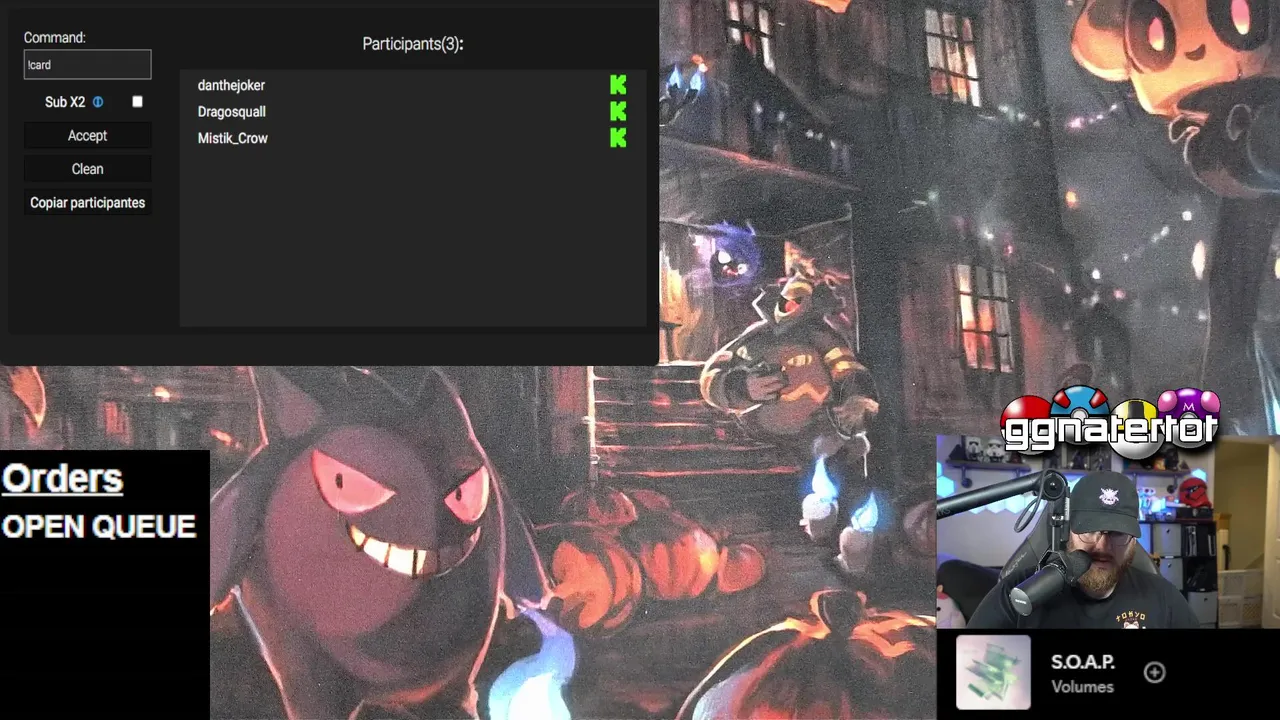Click the S.O.A.P. album art thumbnail

[x=993, y=673]
